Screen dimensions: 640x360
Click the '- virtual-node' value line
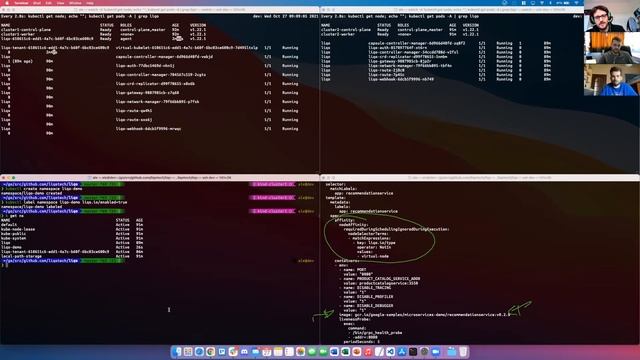pyautogui.click(x=373, y=256)
